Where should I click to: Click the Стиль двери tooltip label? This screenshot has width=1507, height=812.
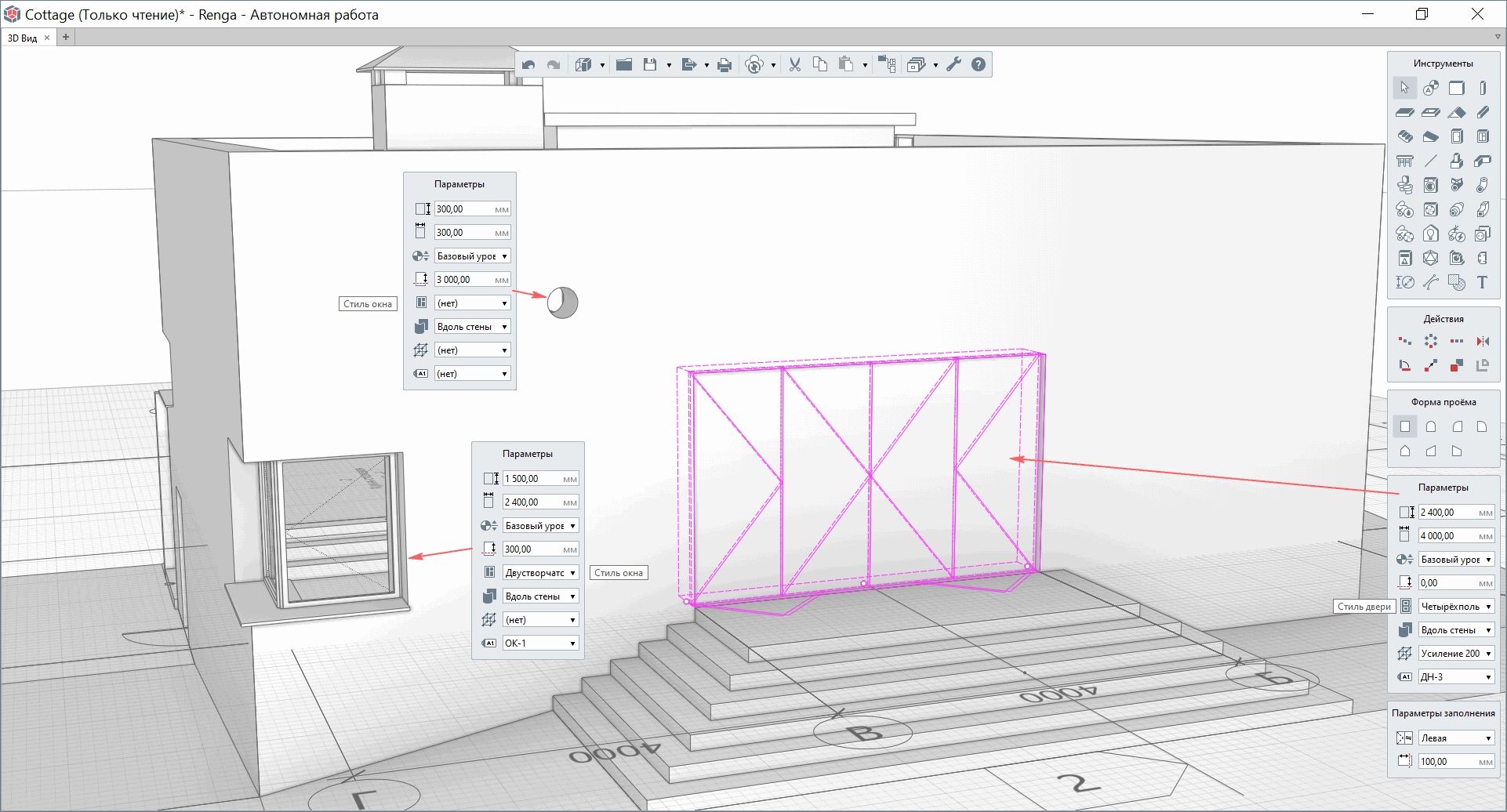click(1364, 607)
